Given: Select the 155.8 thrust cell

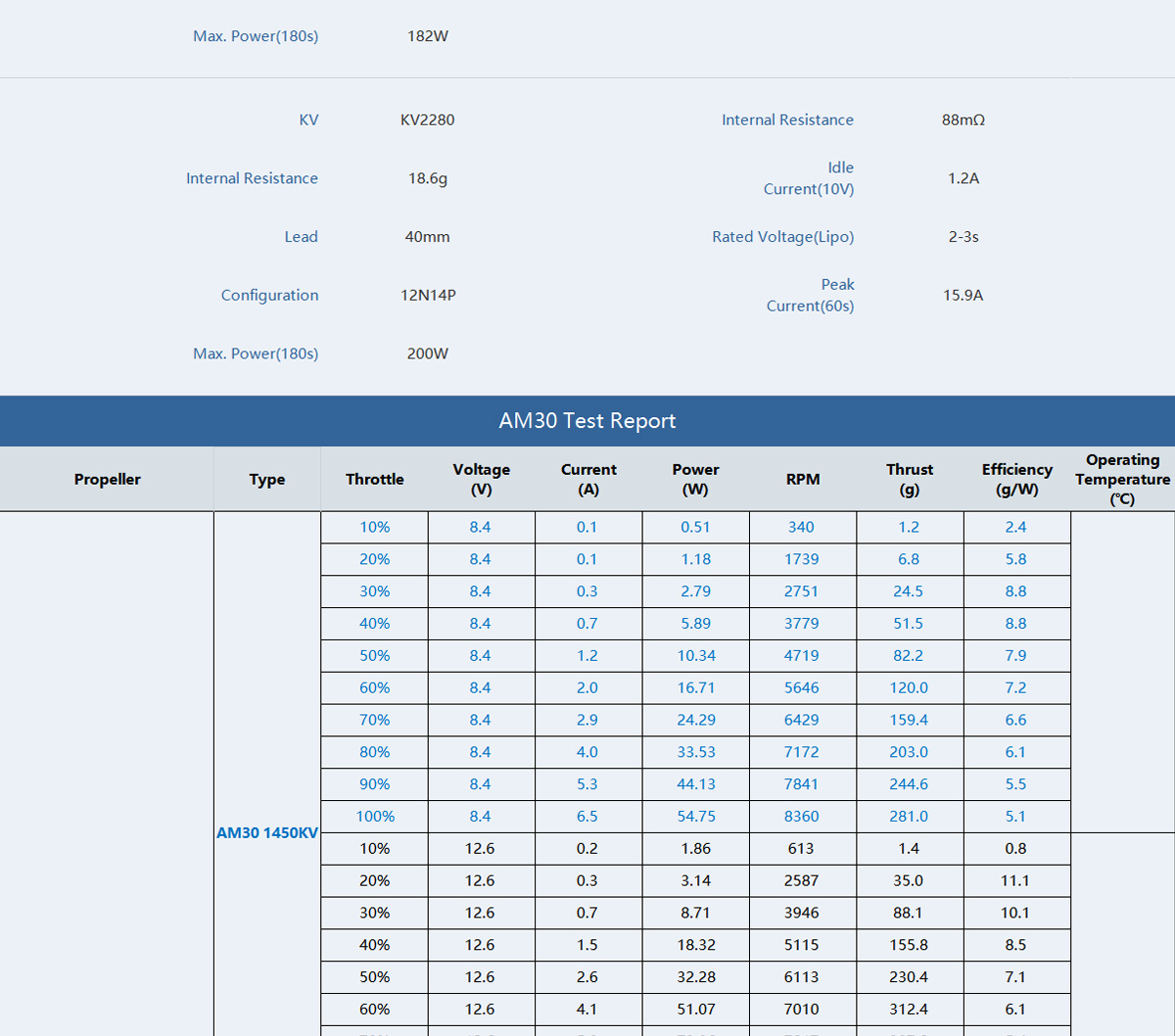Looking at the screenshot, I should [910, 945].
